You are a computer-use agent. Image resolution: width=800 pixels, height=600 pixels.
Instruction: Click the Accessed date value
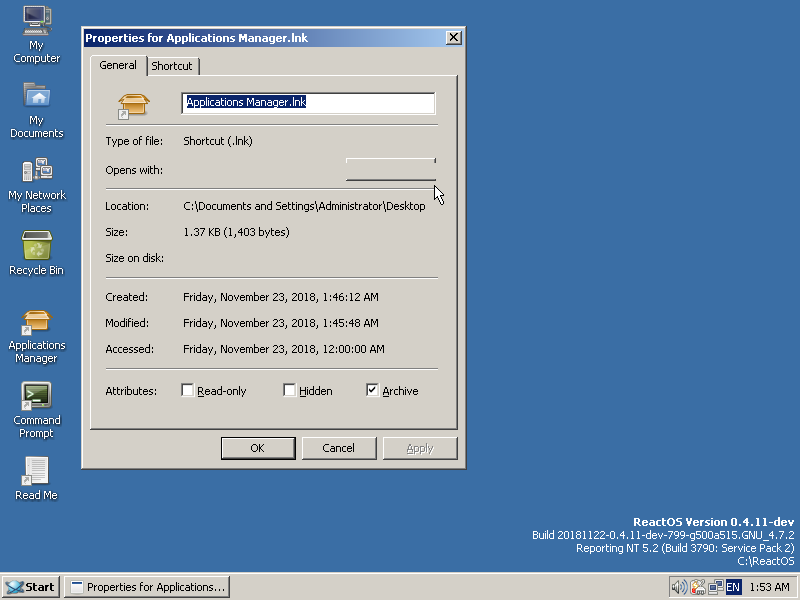(x=284, y=349)
